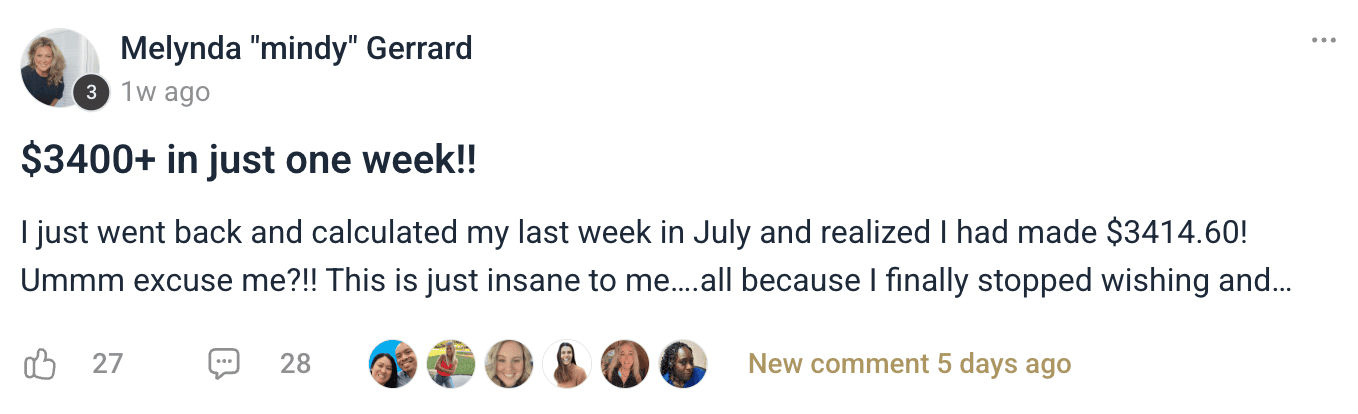This screenshot has width=1358, height=414.
Task: Open comments via speech bubble icon
Action: 223,364
